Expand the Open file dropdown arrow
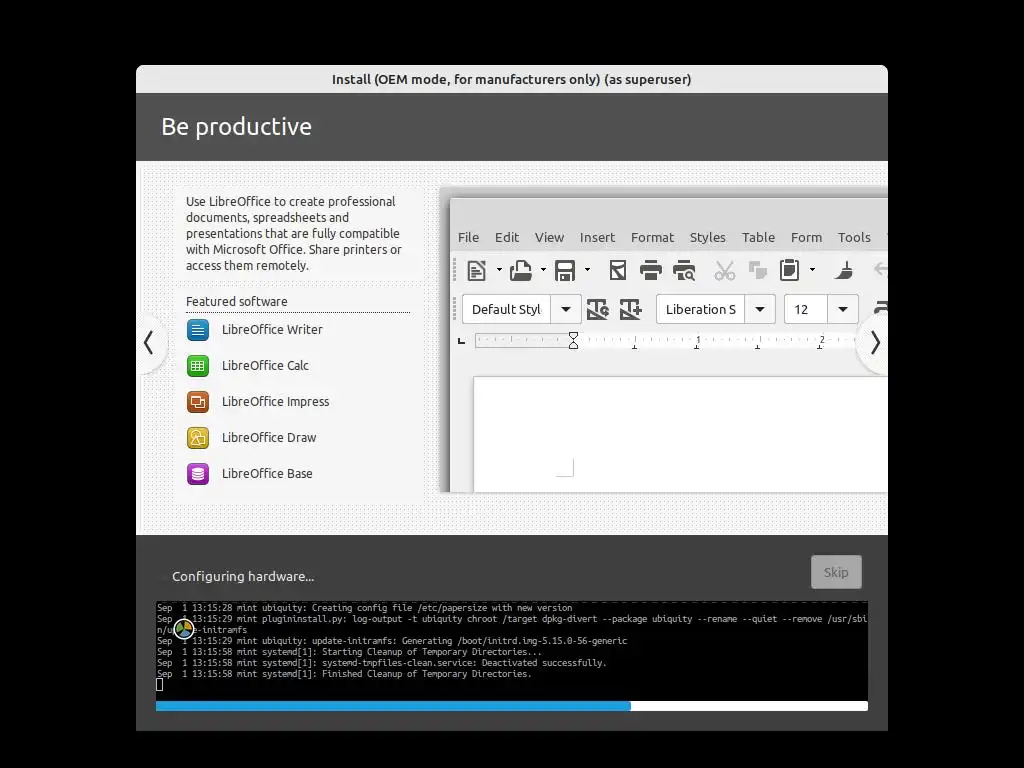1024x768 pixels. [543, 270]
